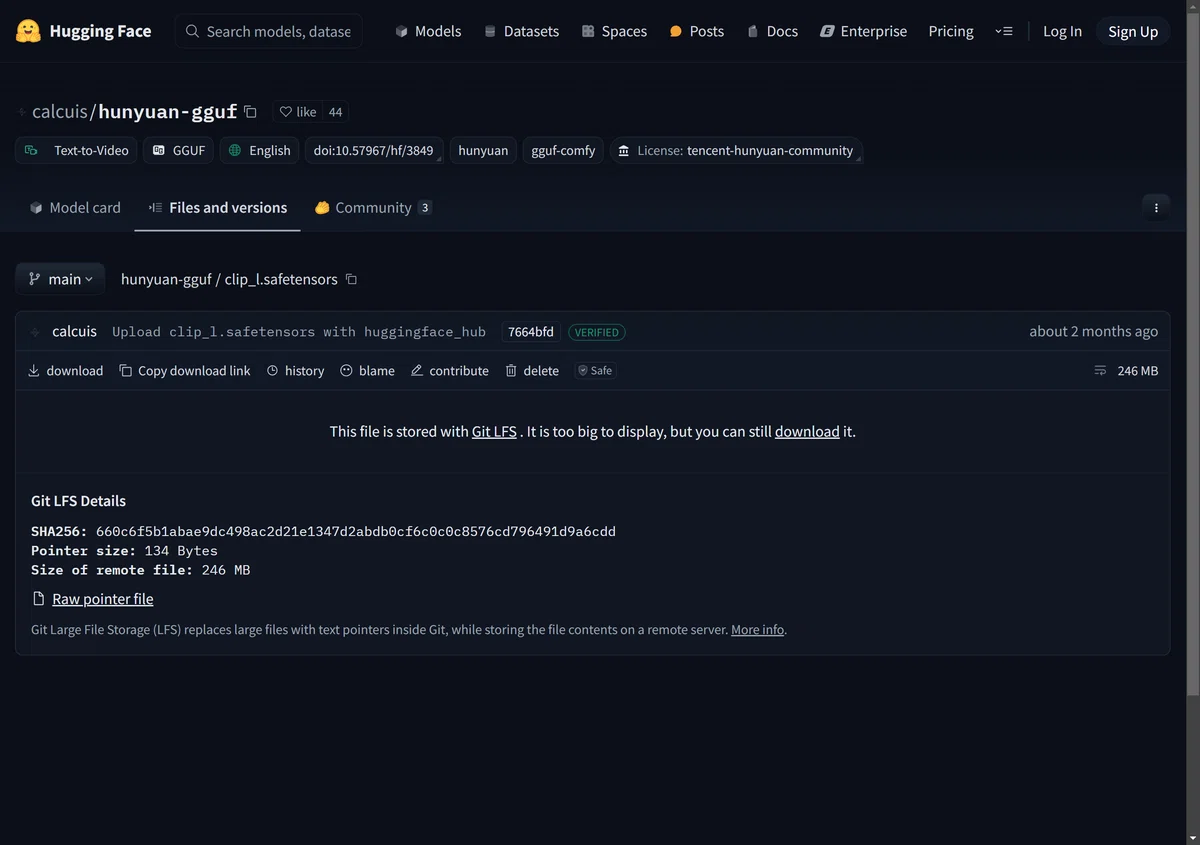Select the SHA256 hash value
The width and height of the screenshot is (1200, 845).
356,531
